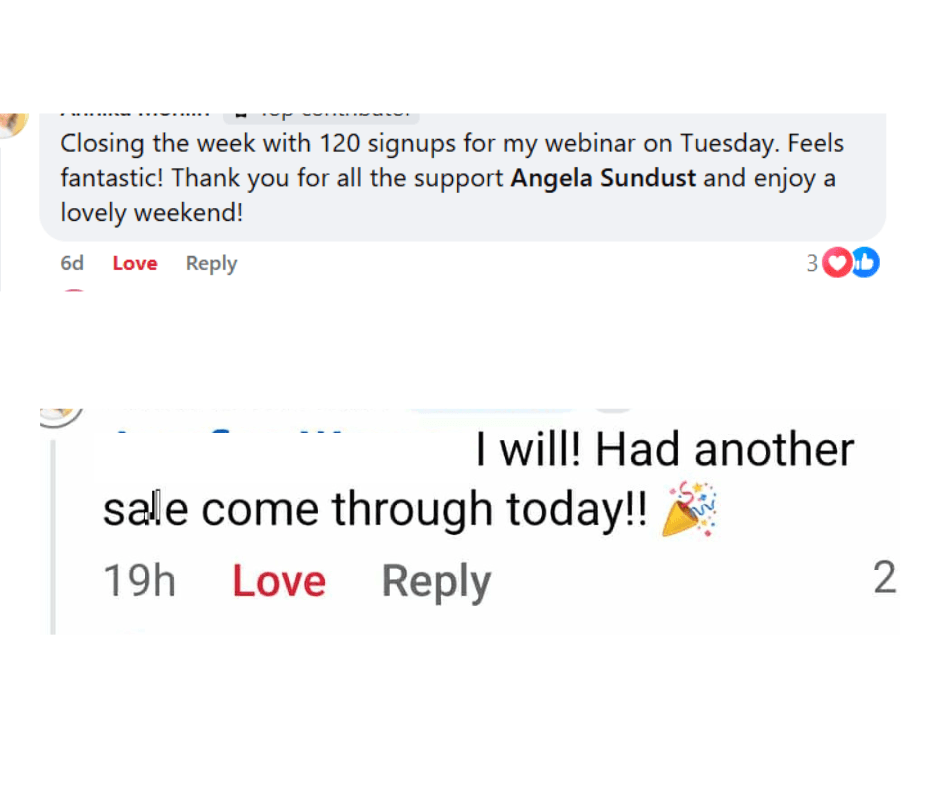Click the 'sale come through today' text
940x788 pixels.
[x=380, y=510]
